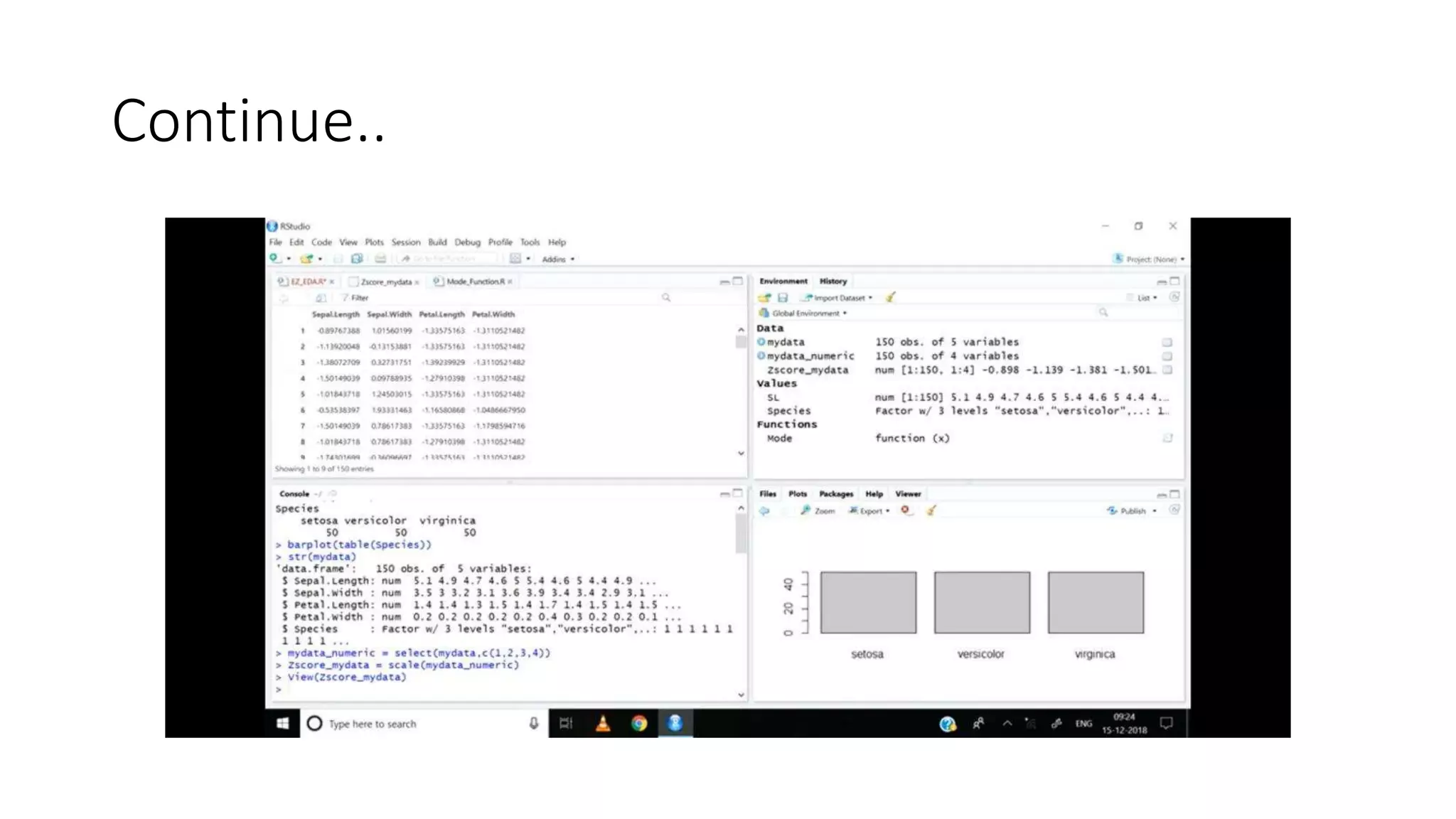The height and width of the screenshot is (819, 1456).
Task: Click the red remove current plot icon
Action: click(x=905, y=510)
